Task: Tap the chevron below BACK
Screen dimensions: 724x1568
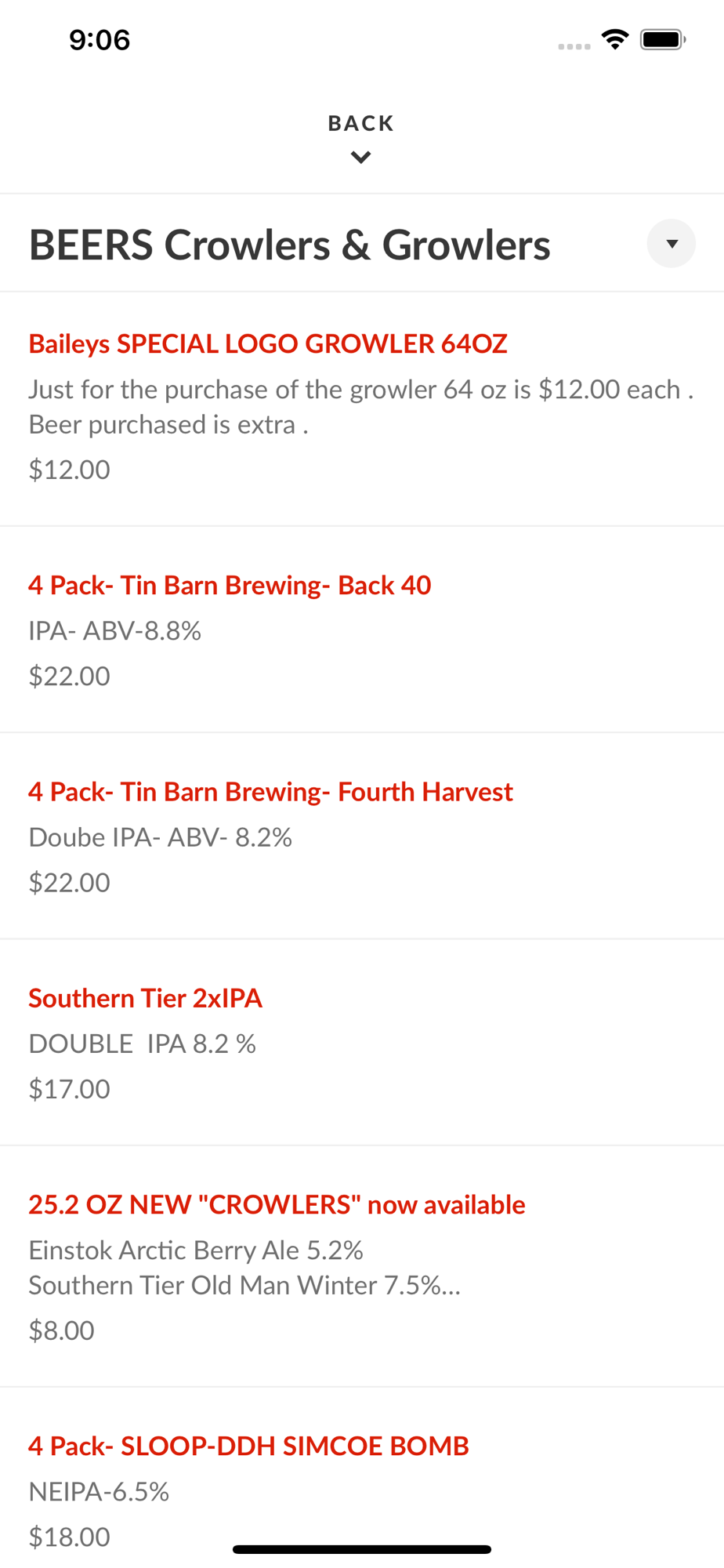Action: click(x=360, y=158)
